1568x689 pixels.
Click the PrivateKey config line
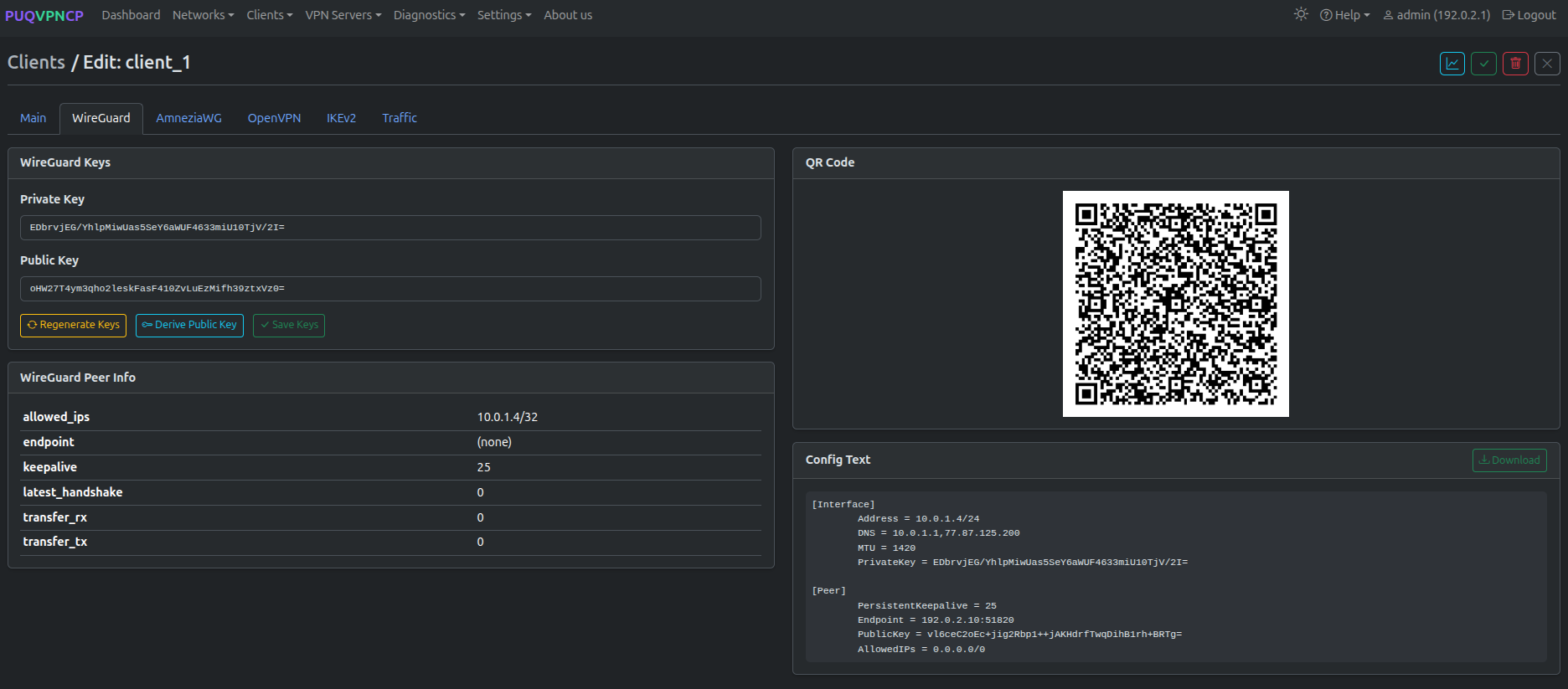[1023, 563]
